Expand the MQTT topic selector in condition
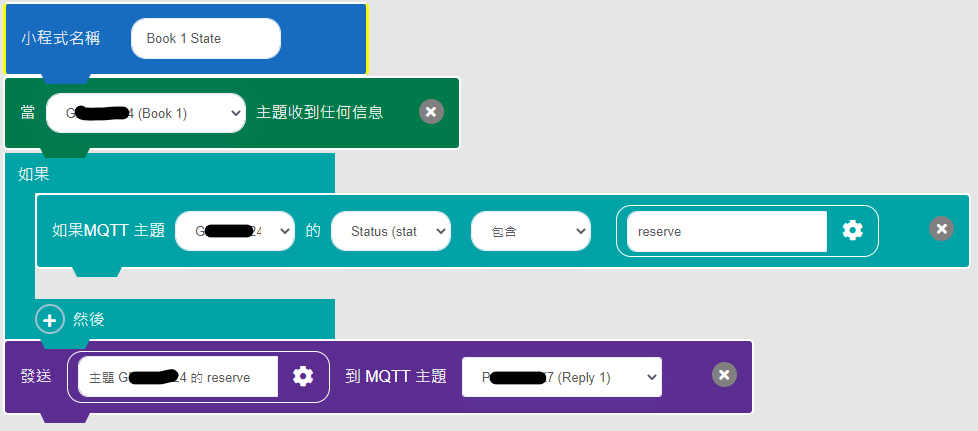 (235, 231)
